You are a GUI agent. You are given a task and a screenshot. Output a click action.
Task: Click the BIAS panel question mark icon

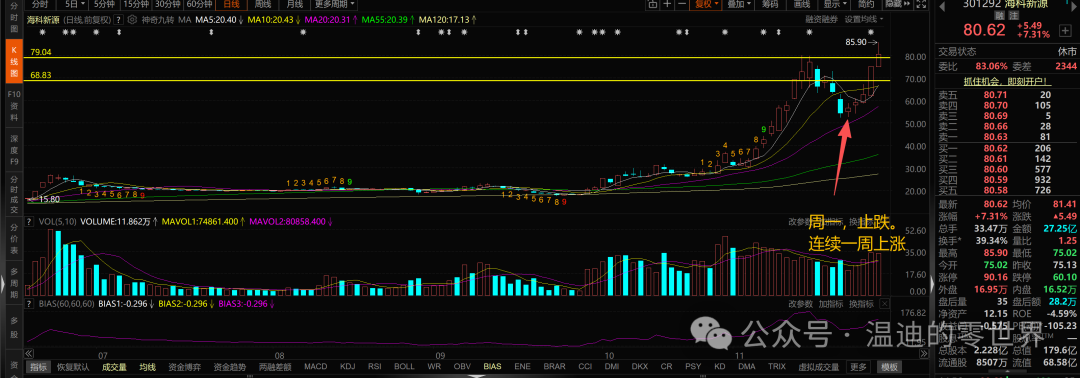click(29, 303)
